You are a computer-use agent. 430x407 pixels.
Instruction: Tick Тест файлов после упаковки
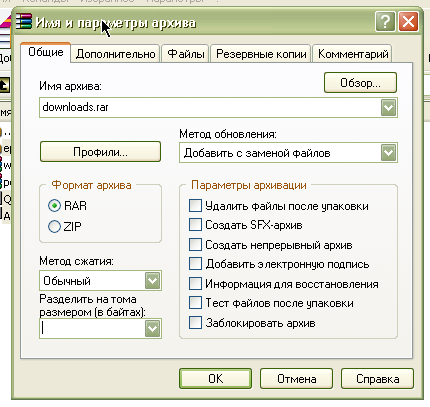point(195,303)
